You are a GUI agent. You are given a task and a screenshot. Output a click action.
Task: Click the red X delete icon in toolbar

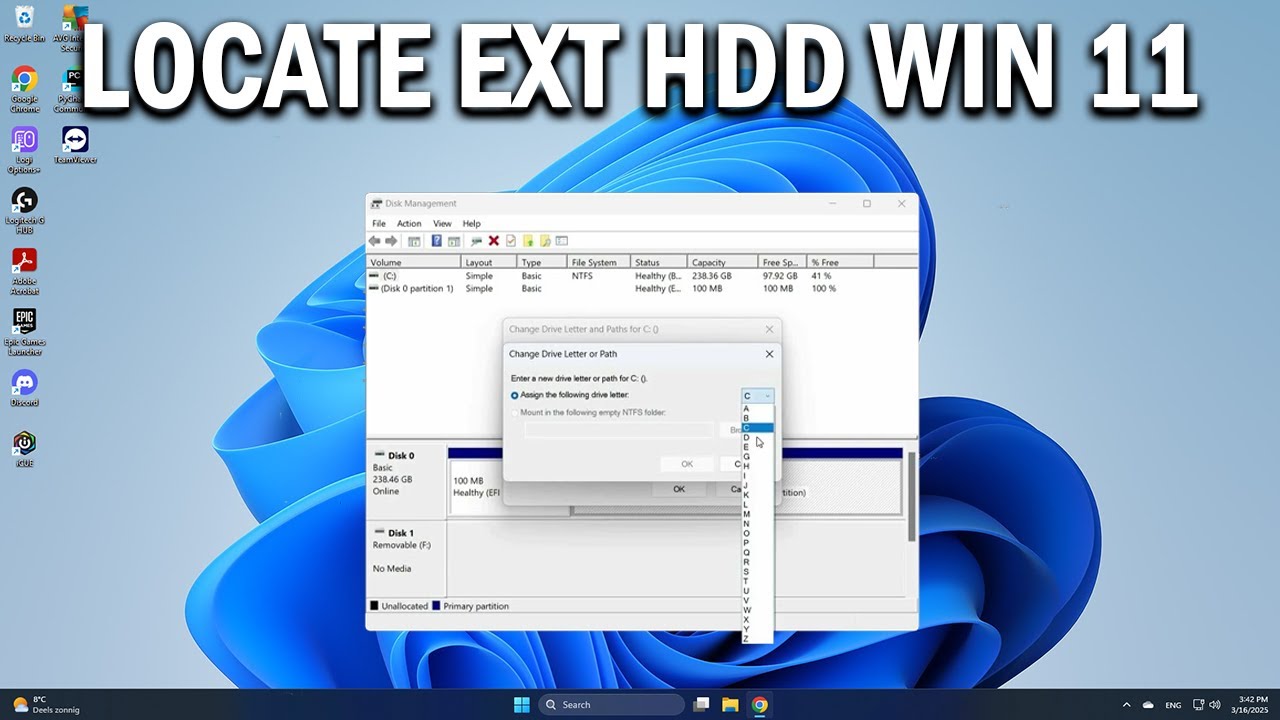coord(493,241)
